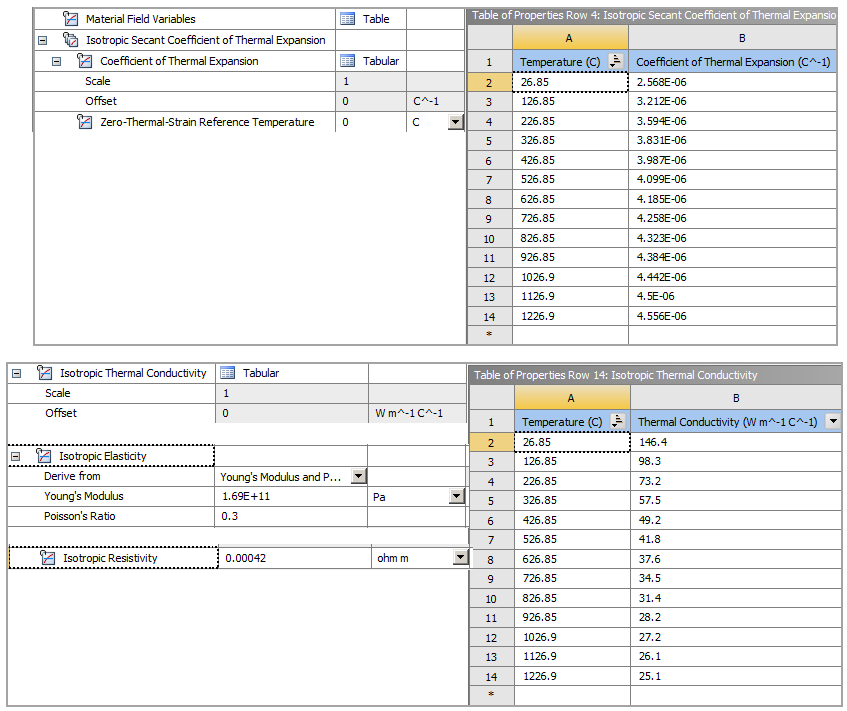Select column header A in the conductivity table
This screenshot has width=847, height=711.
tap(570, 397)
